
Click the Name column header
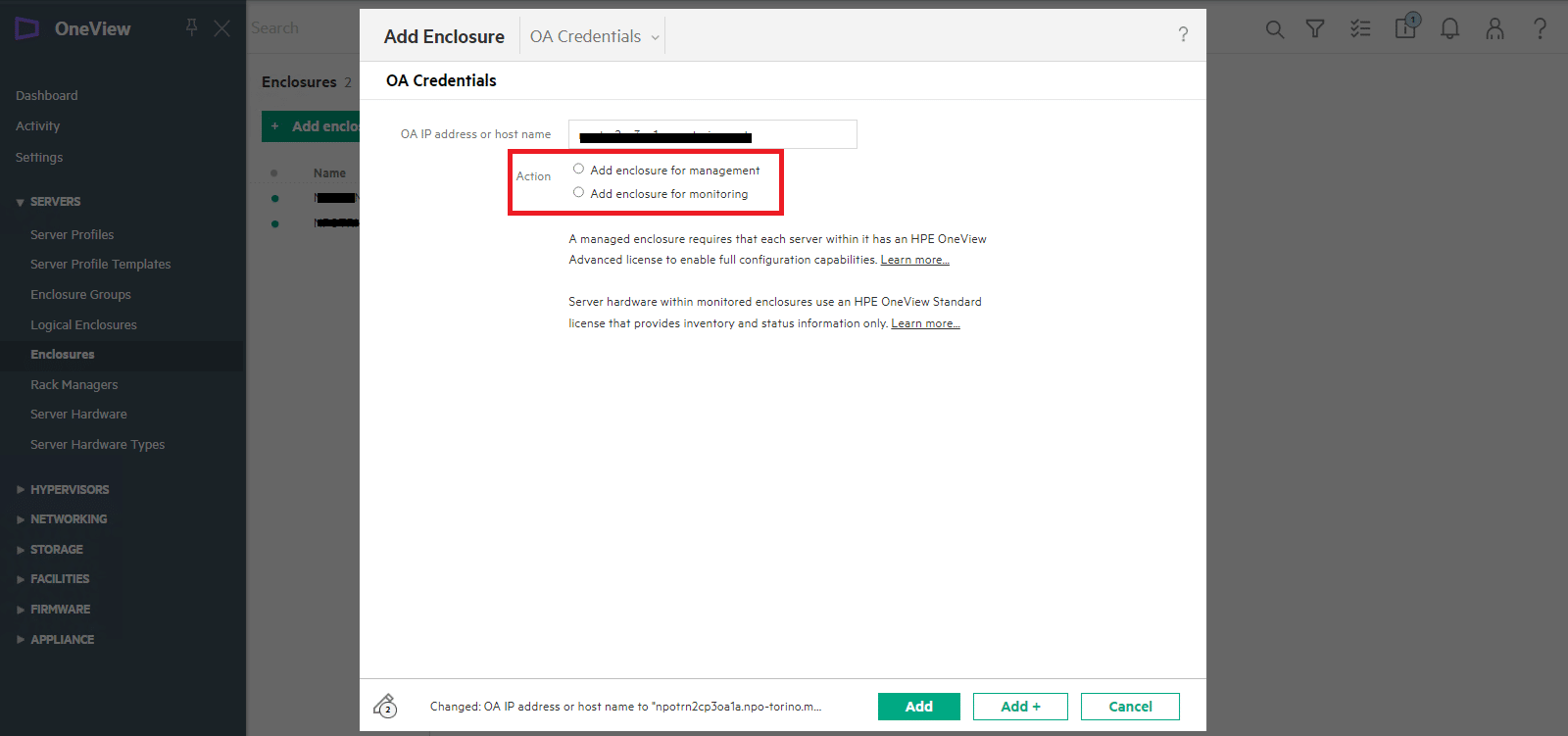tap(329, 173)
